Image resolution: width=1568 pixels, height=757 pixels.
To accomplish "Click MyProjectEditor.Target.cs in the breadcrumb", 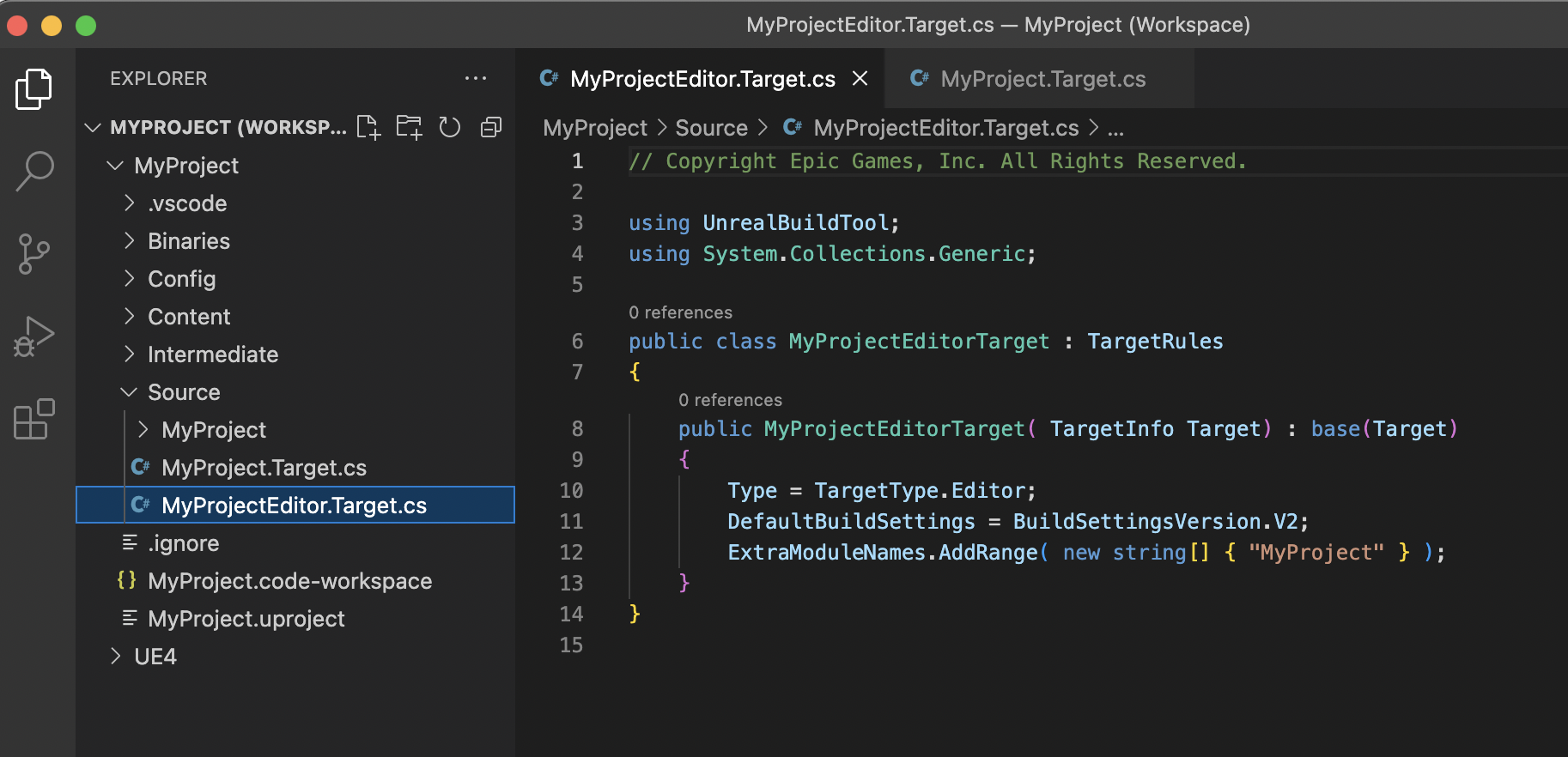I will [x=945, y=128].
